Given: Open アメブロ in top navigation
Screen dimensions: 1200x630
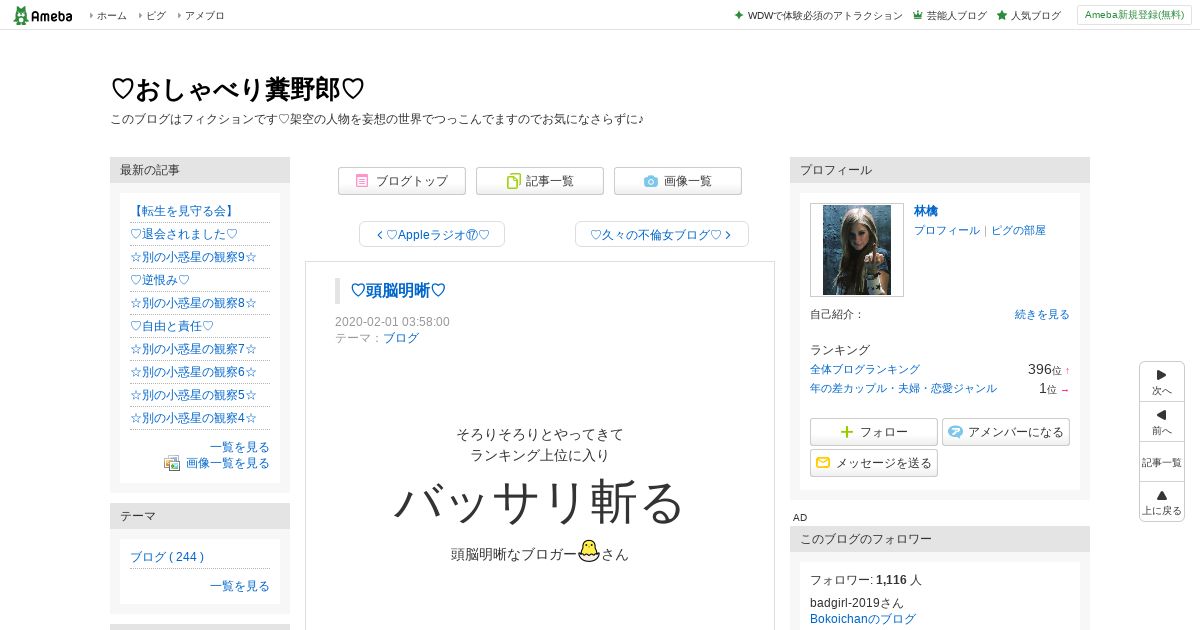Looking at the screenshot, I should [x=204, y=16].
